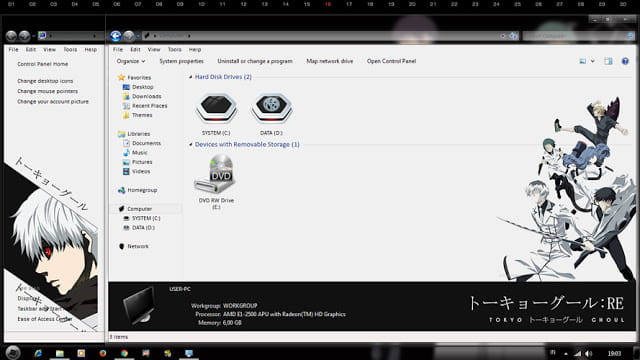The image size is (640, 360).
Task: Open Organize dropdown menu
Action: (131, 61)
